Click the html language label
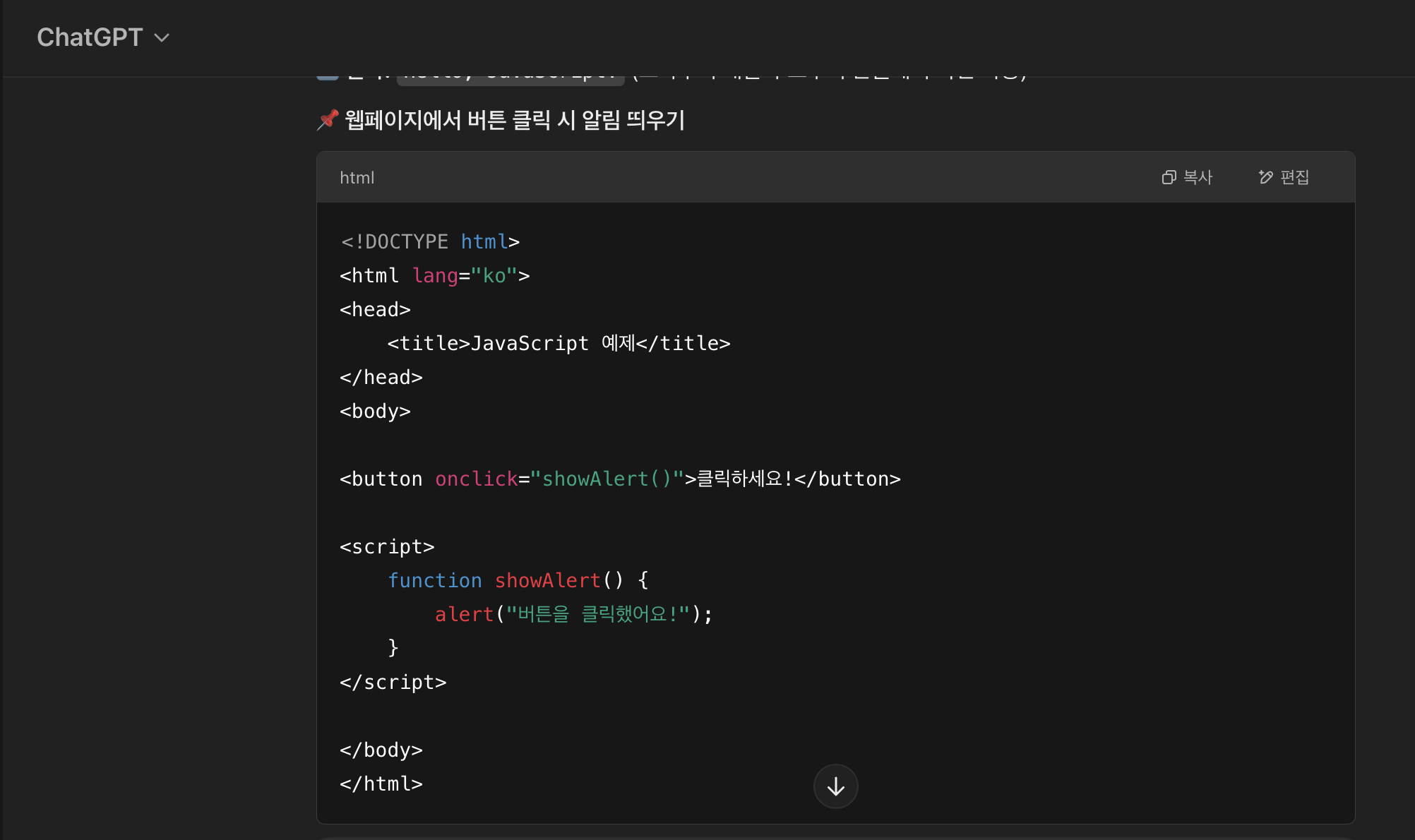Image resolution: width=1415 pixels, height=840 pixels. tap(357, 178)
